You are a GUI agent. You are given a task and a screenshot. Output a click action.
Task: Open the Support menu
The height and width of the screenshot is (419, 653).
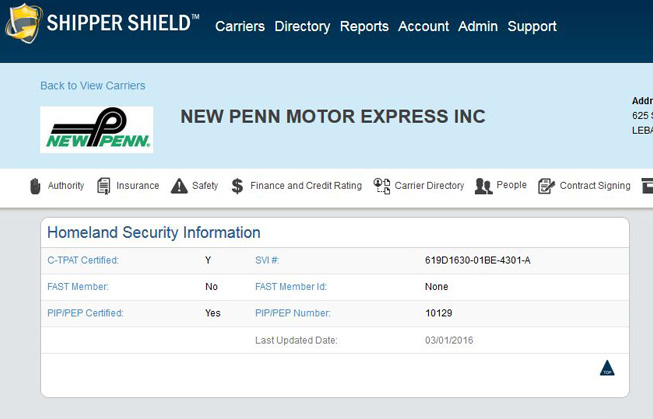tap(532, 27)
